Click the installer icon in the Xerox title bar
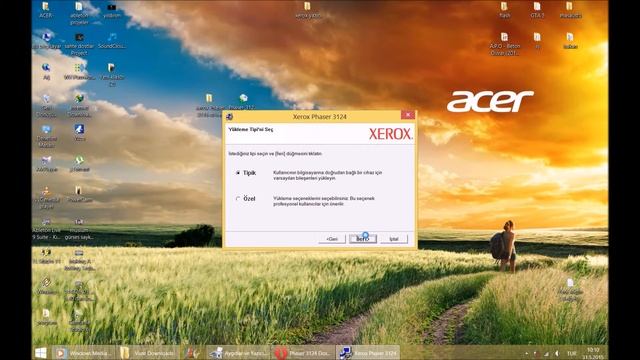This screenshot has width=640, height=360. (230, 117)
